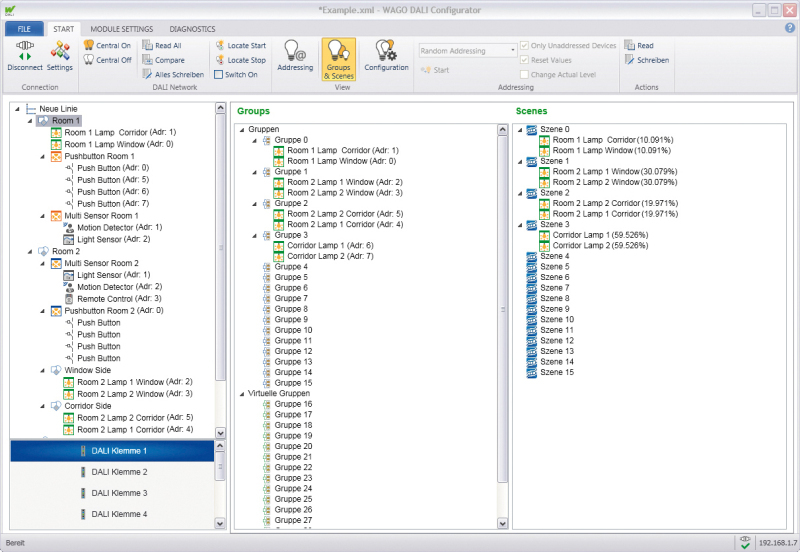The width and height of the screenshot is (800, 552).
Task: Toggle Change Actual Level checkbox
Action: [524, 74]
